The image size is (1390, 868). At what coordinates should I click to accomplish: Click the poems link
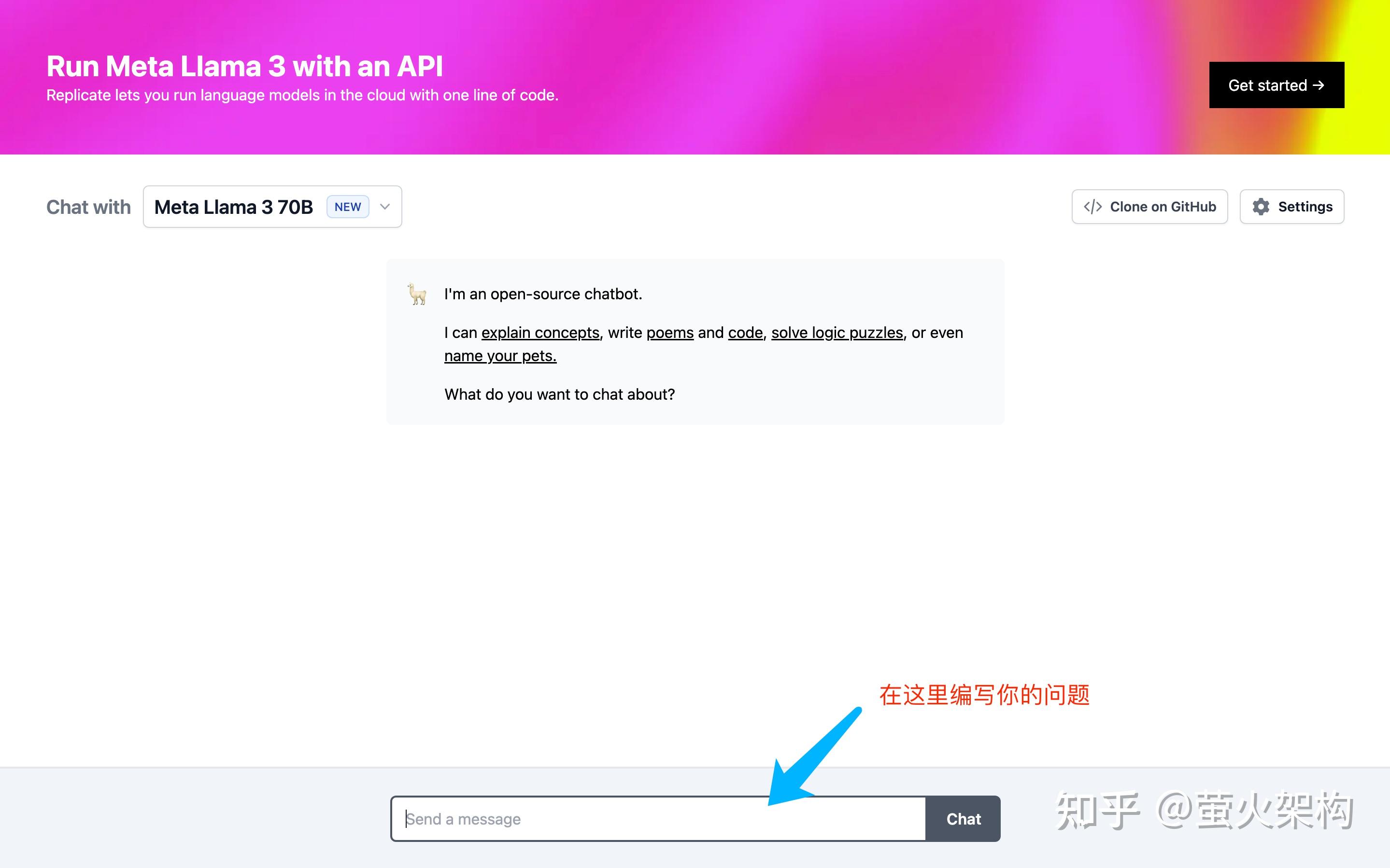tap(669, 333)
